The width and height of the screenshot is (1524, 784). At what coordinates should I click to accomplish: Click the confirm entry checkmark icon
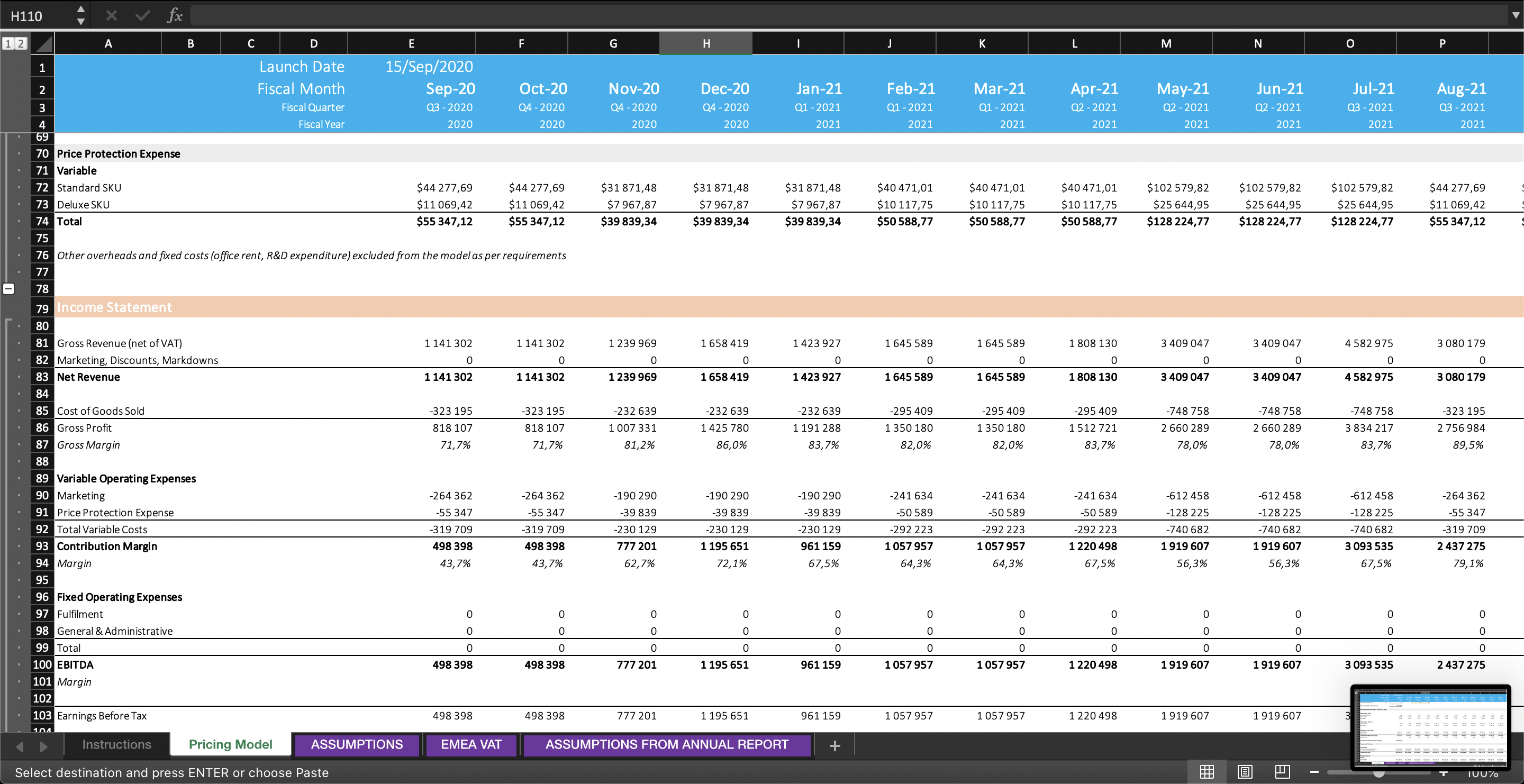(142, 15)
